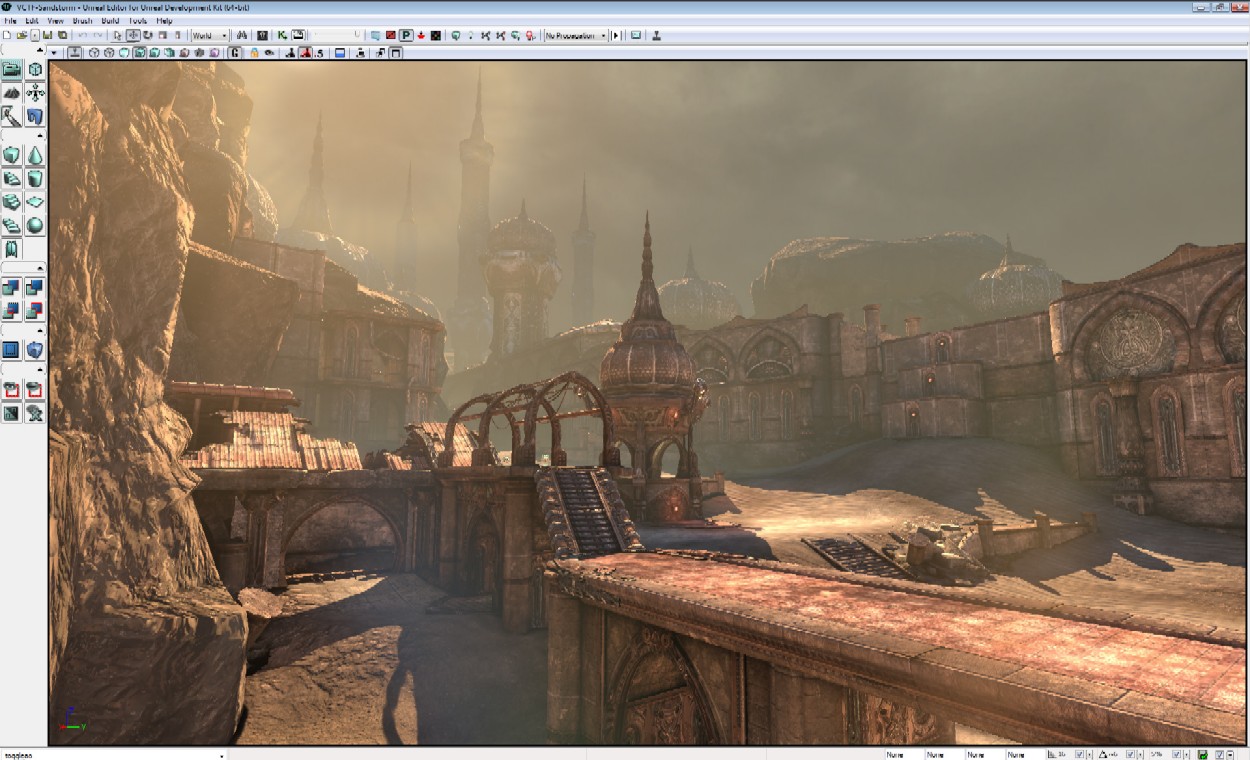Open the World coordinate system dropdown

[210, 35]
